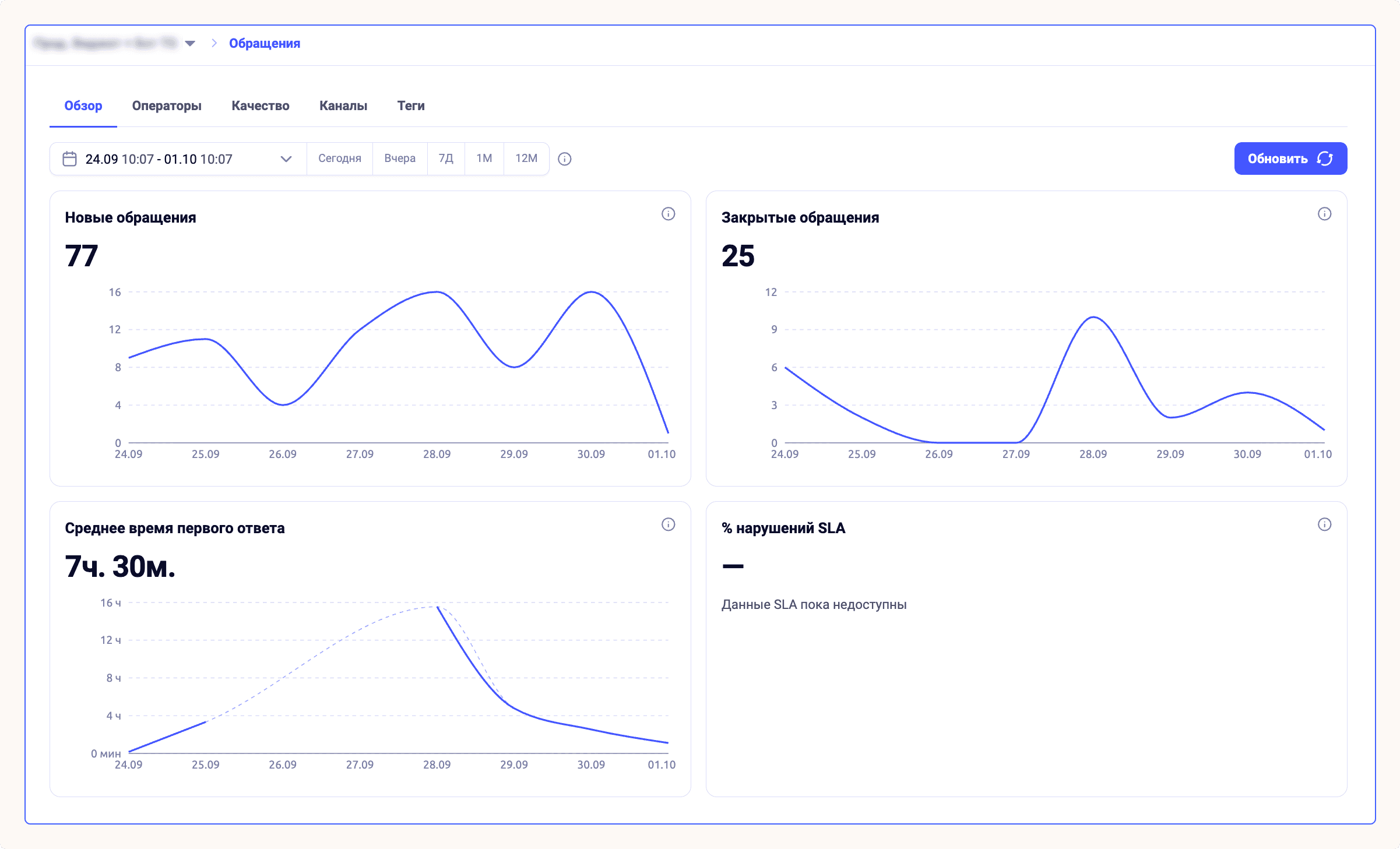Click 28.09 peak on Новые обращения chart
This screenshot has height=849, width=1400.
[x=437, y=292]
